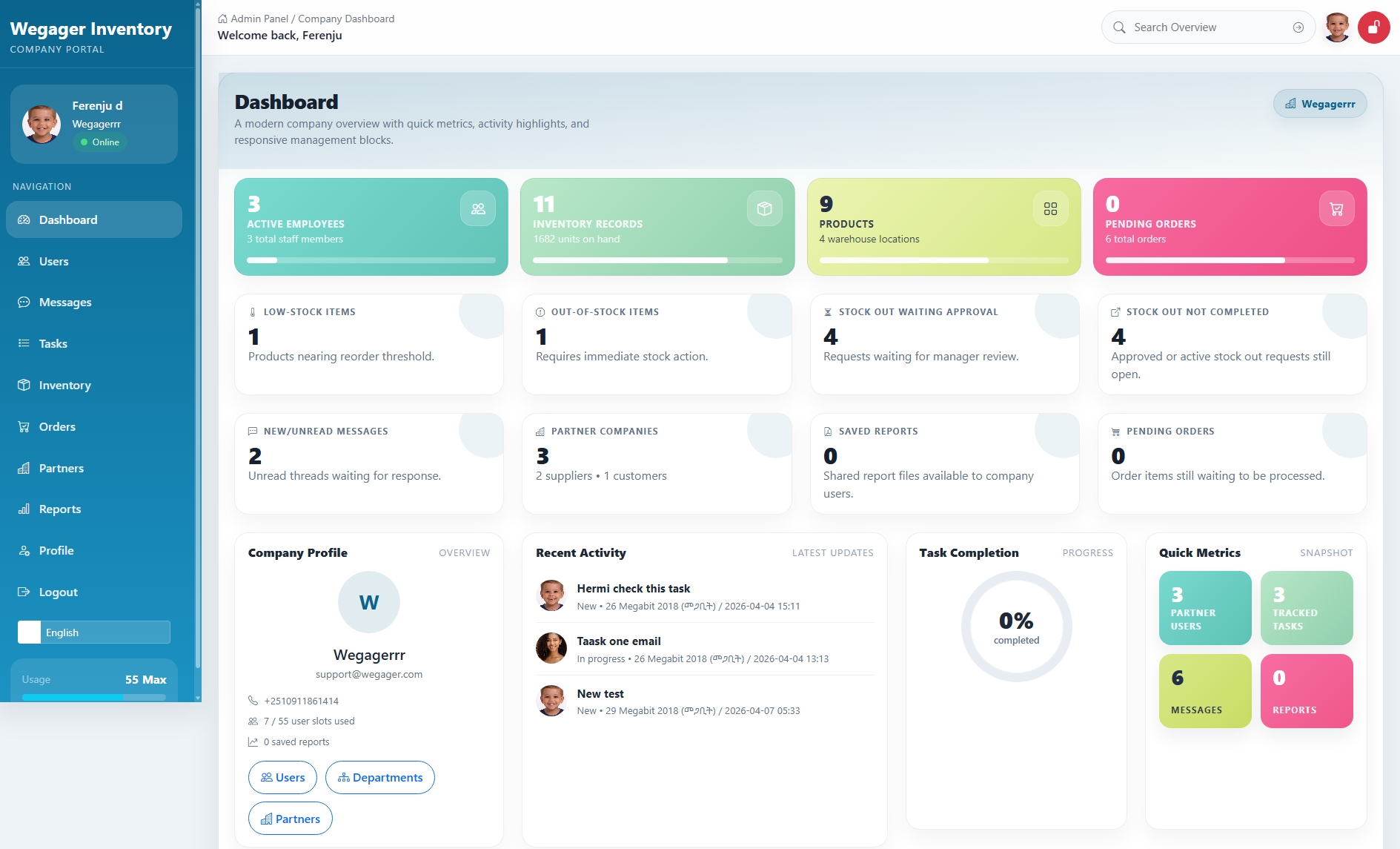Open the user avatar in top bar
1400x849 pixels.
(x=1337, y=27)
